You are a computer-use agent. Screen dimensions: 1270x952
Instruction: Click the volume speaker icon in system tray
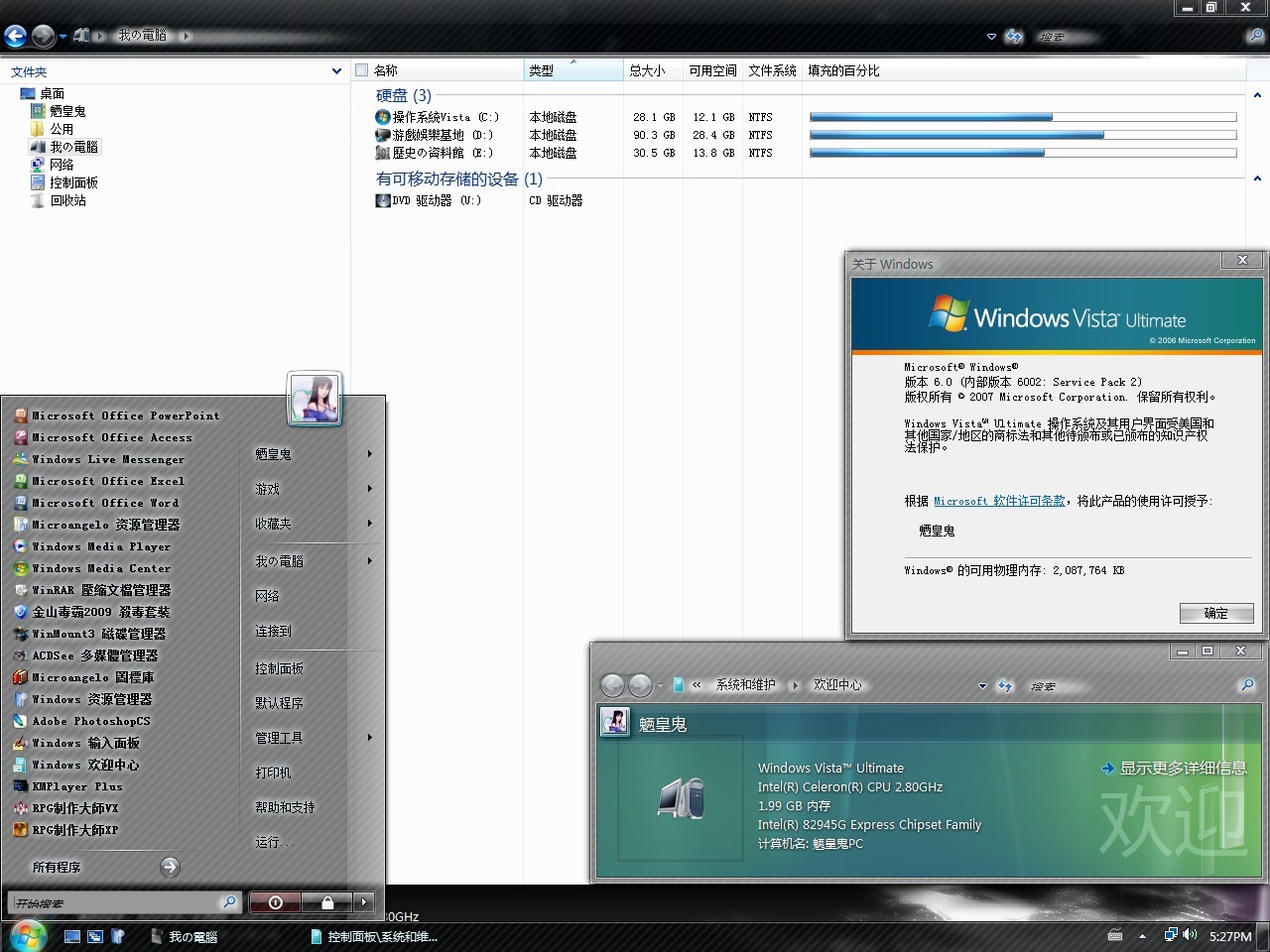point(1191,935)
